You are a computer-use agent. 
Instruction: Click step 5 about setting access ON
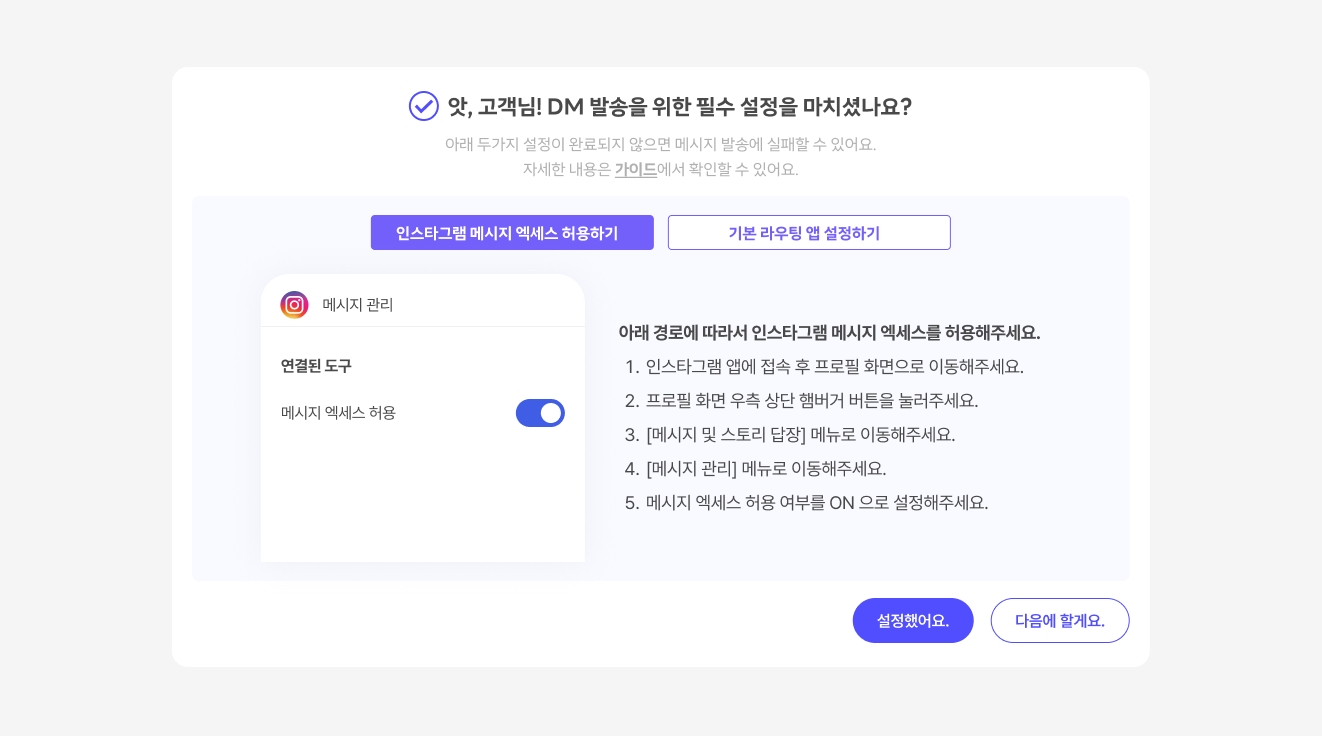point(816,502)
